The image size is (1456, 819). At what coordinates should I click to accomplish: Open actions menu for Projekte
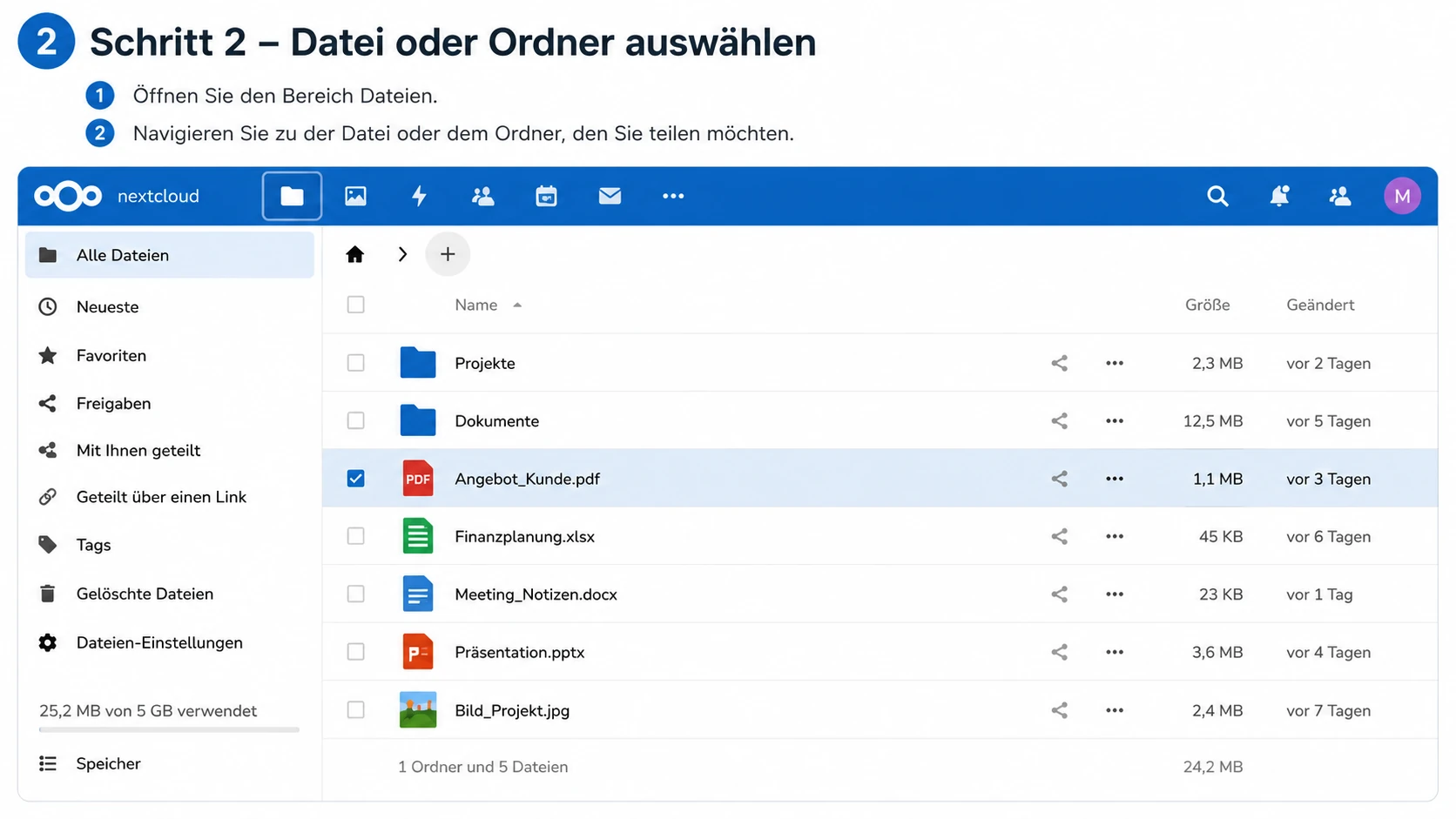[x=1115, y=363]
